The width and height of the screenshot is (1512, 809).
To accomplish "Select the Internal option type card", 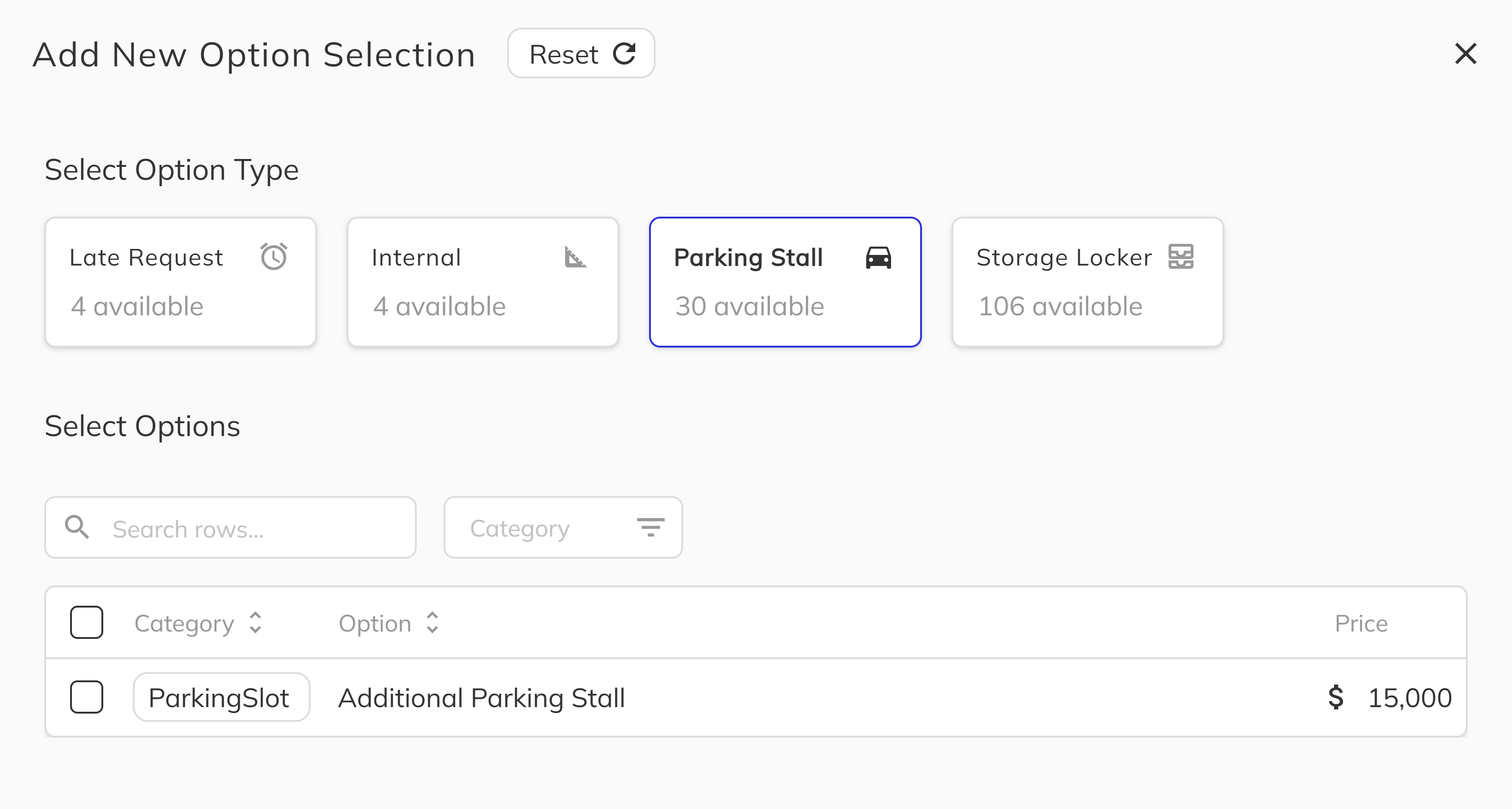I will click(x=483, y=283).
